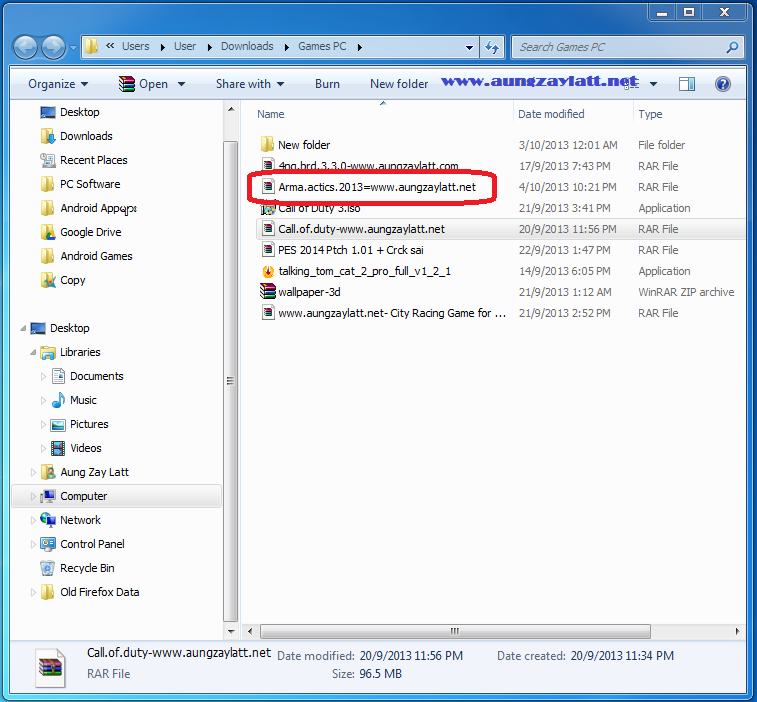
Task: Click the horizontal scrollbar of file list
Action: (x=455, y=631)
